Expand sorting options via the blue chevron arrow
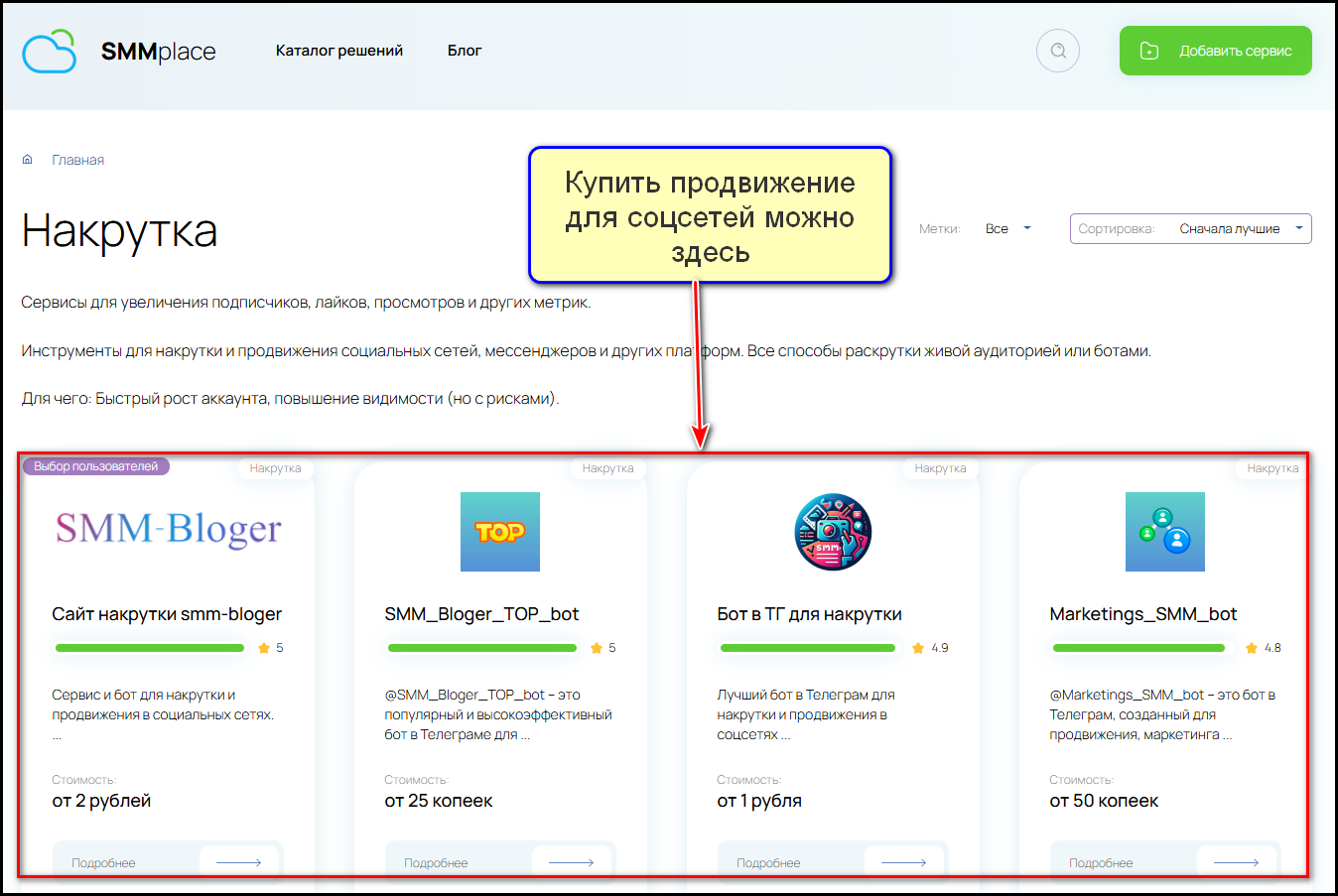Viewport: 1338px width, 896px height. (x=1298, y=228)
